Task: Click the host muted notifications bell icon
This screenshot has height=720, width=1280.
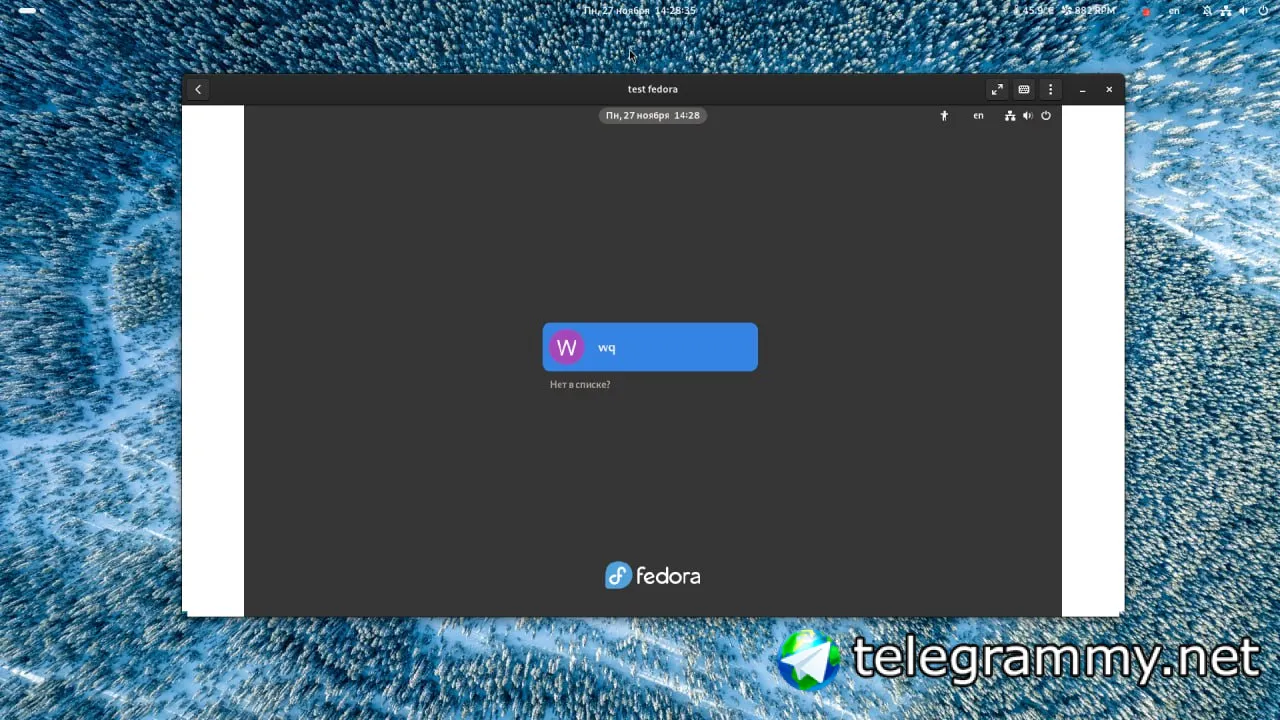Action: [1207, 10]
